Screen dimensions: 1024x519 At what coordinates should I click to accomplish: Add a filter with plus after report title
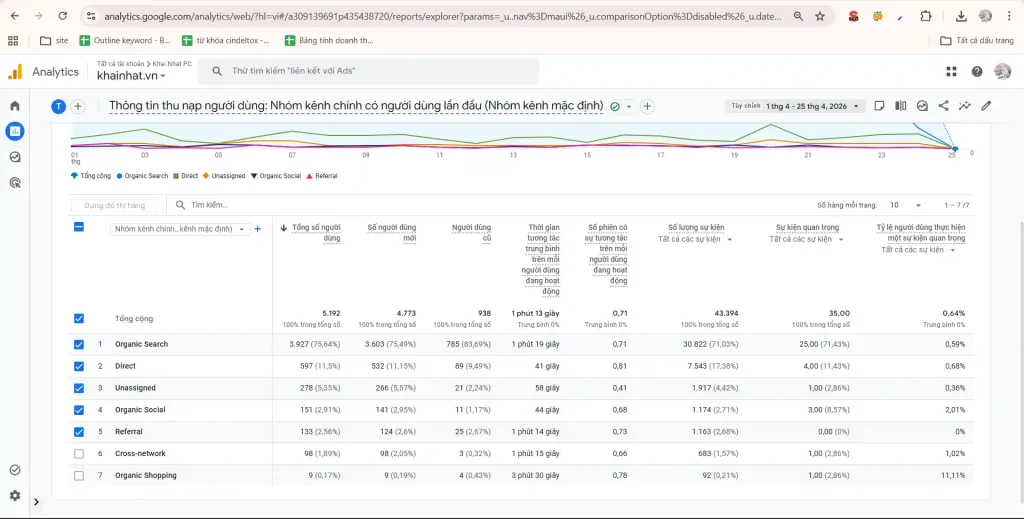tap(647, 106)
